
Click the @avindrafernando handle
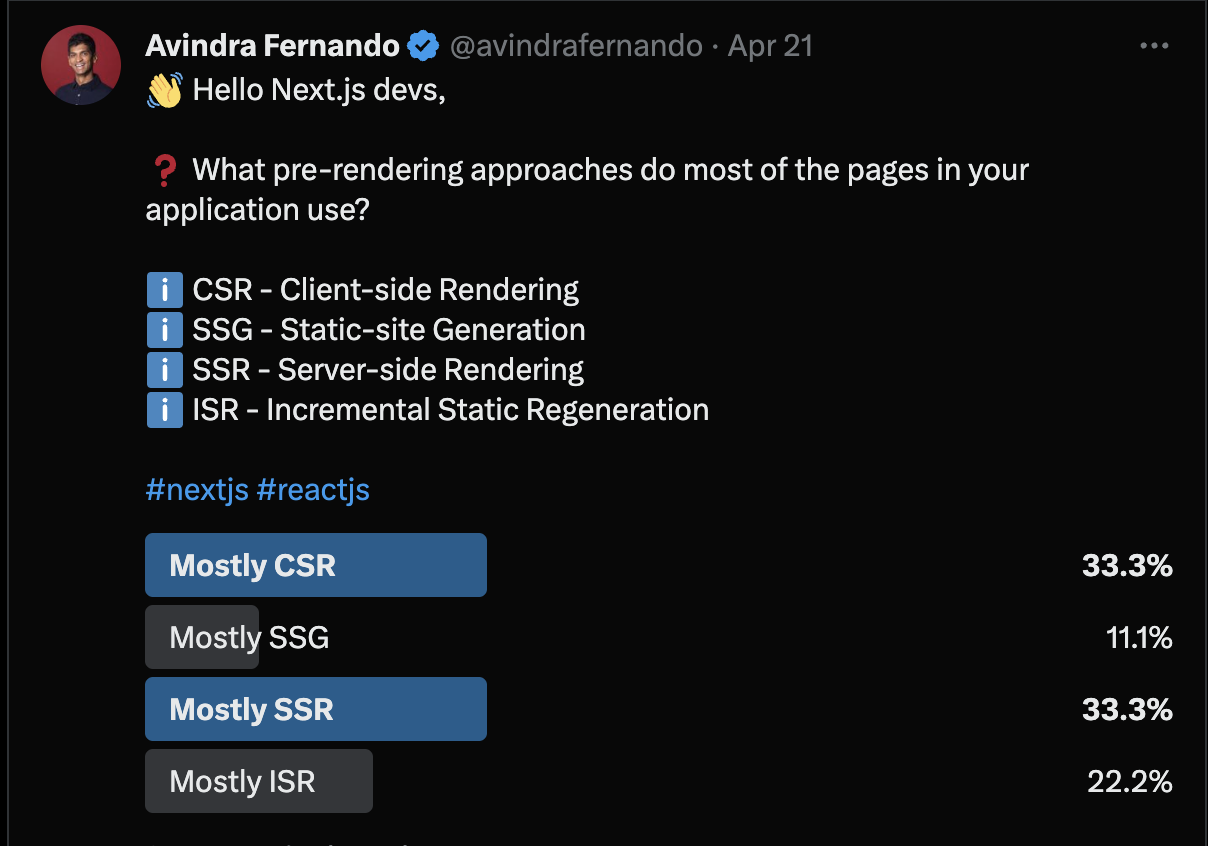pyautogui.click(x=574, y=45)
